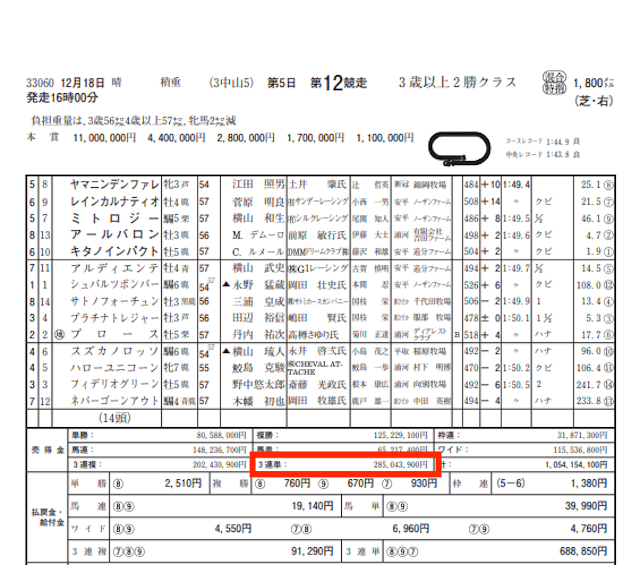Click 枠連 sales figure 31,871,300円

click(582, 435)
